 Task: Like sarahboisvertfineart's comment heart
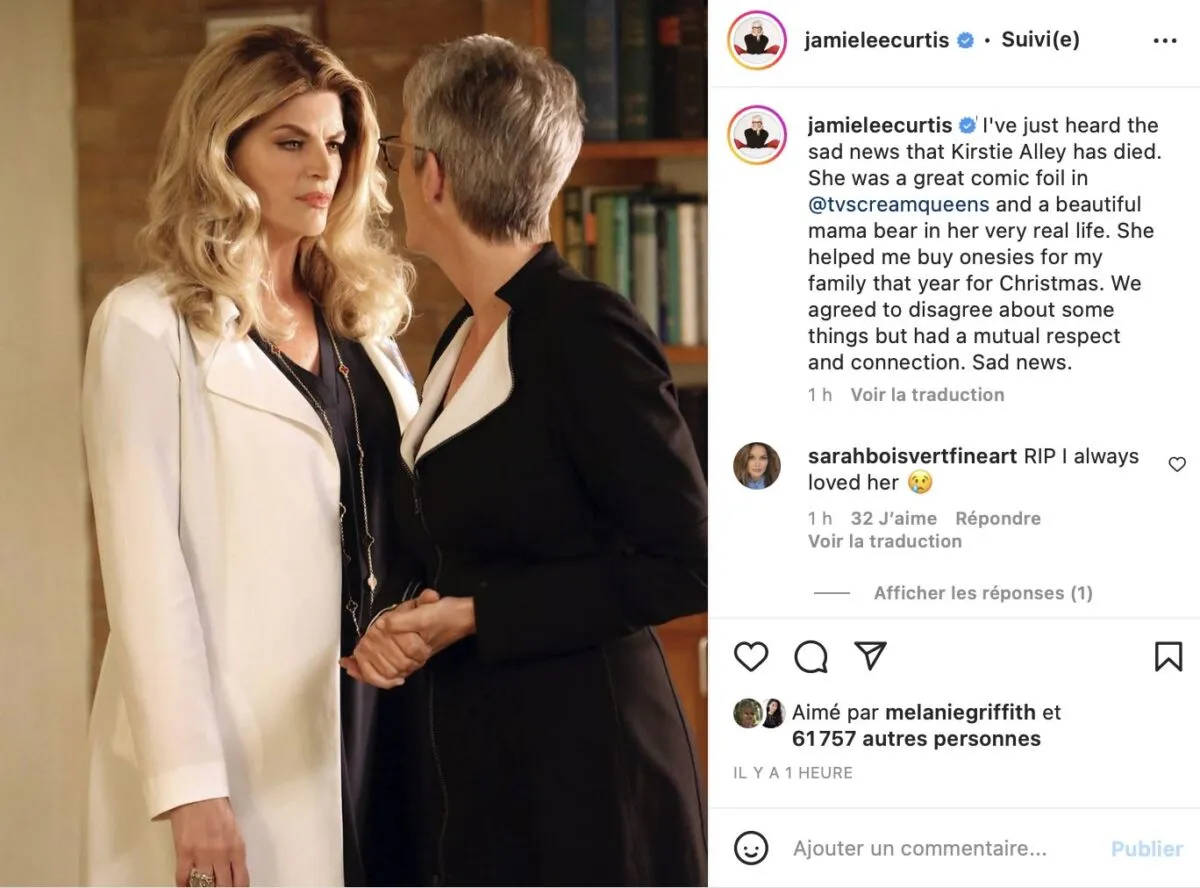pos(1177,464)
